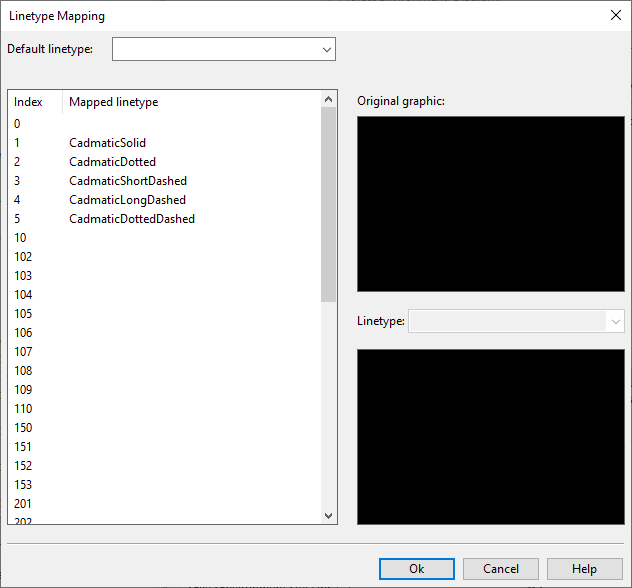Image resolution: width=632 pixels, height=588 pixels.
Task: Select index 10 row
Action: (21, 238)
